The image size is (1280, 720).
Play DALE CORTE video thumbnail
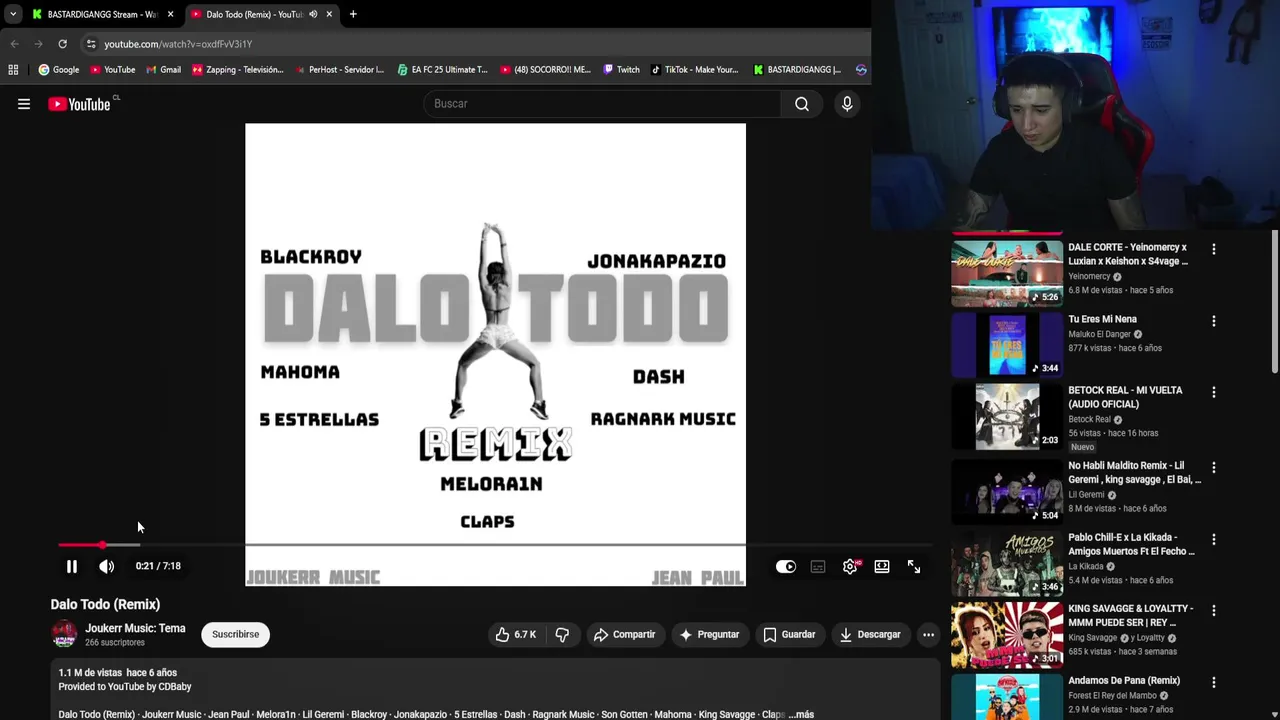(1007, 273)
